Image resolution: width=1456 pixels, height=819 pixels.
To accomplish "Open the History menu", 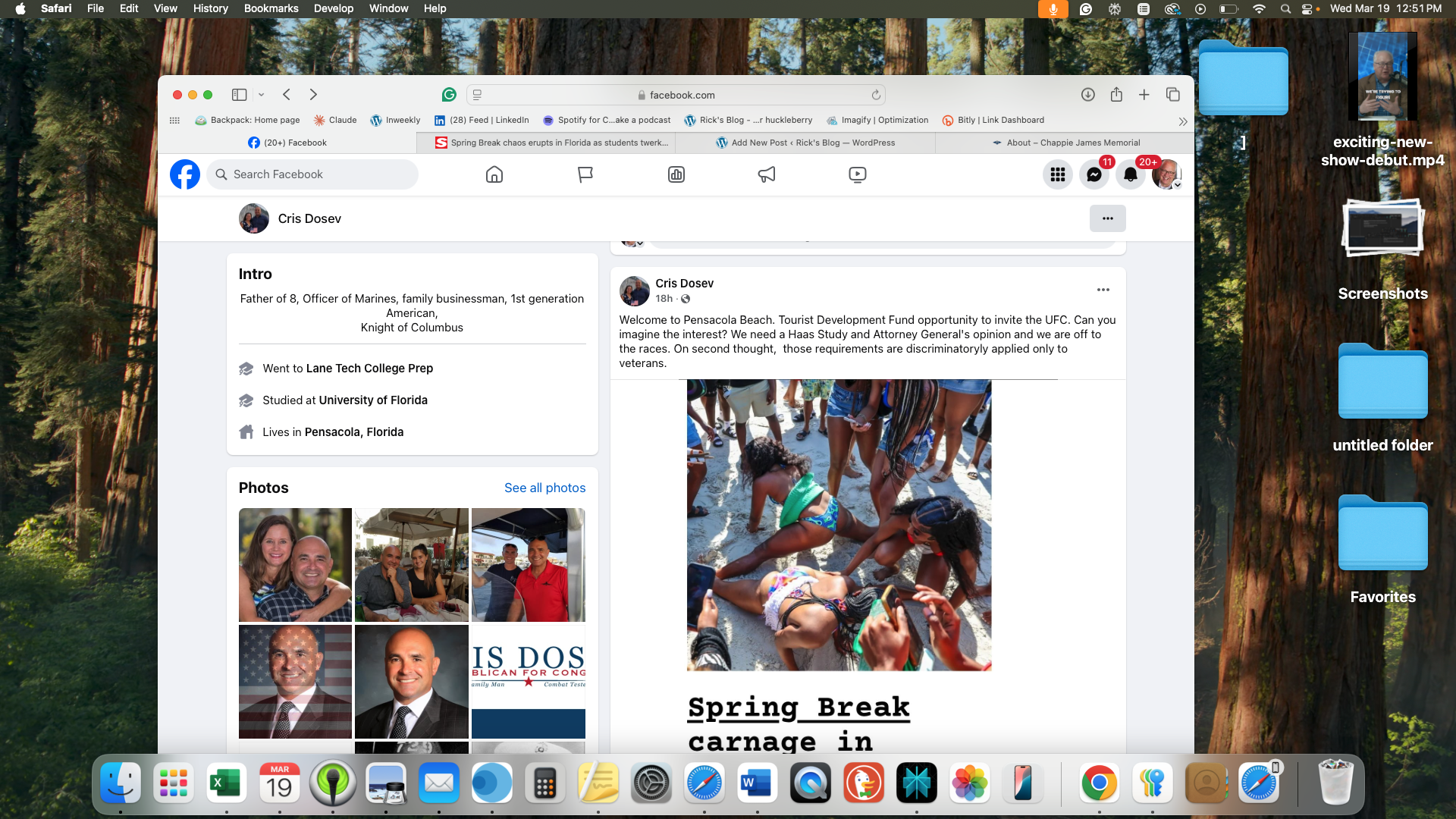I will [210, 8].
